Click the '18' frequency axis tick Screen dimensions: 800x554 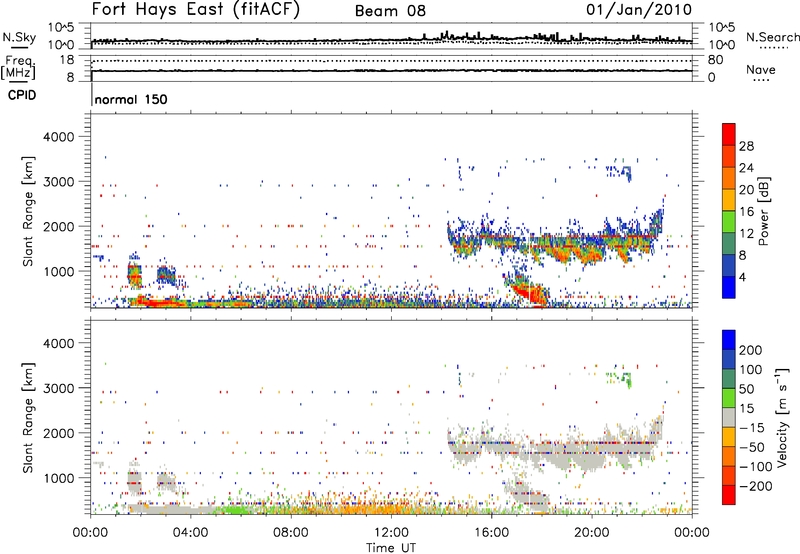tap(67, 60)
